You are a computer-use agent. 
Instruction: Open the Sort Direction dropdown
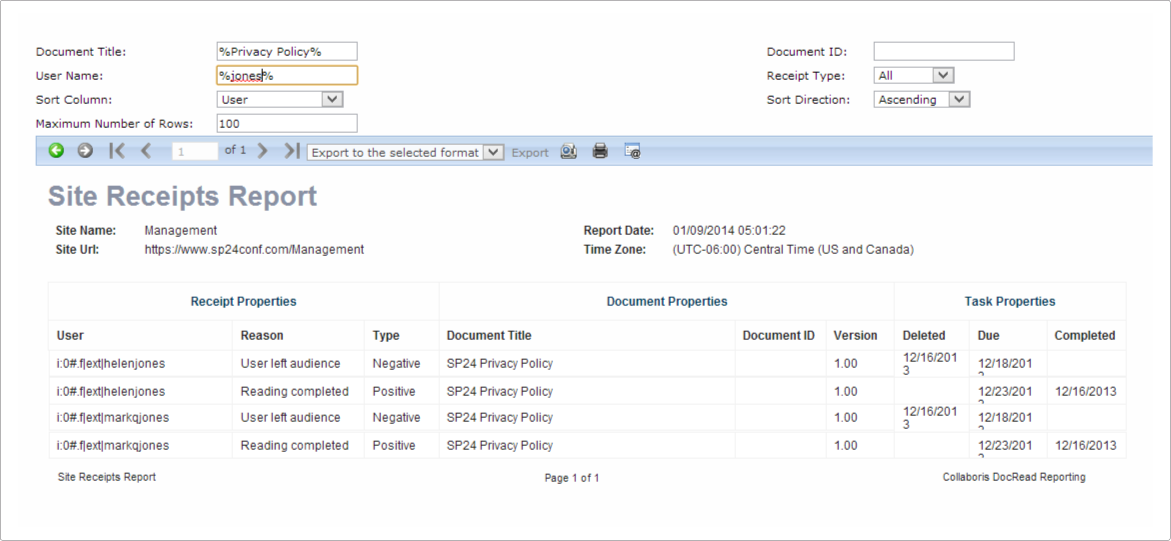959,100
